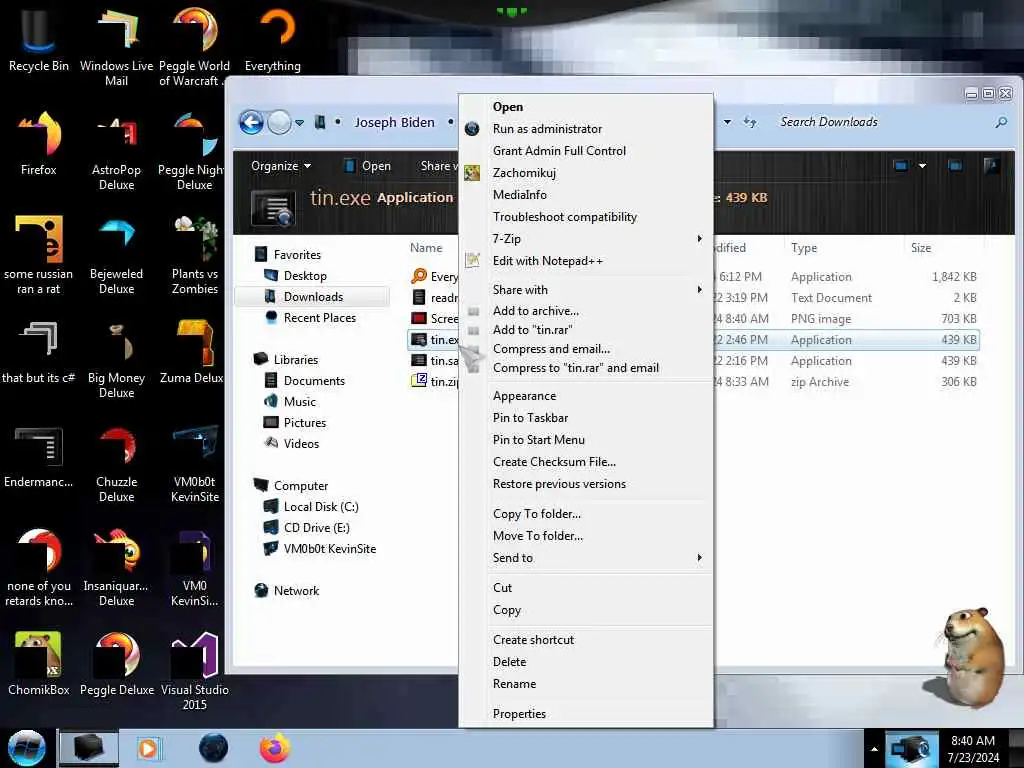The width and height of the screenshot is (1024, 768).
Task: Open the ChomikBox desktop icon
Action: click(x=39, y=664)
